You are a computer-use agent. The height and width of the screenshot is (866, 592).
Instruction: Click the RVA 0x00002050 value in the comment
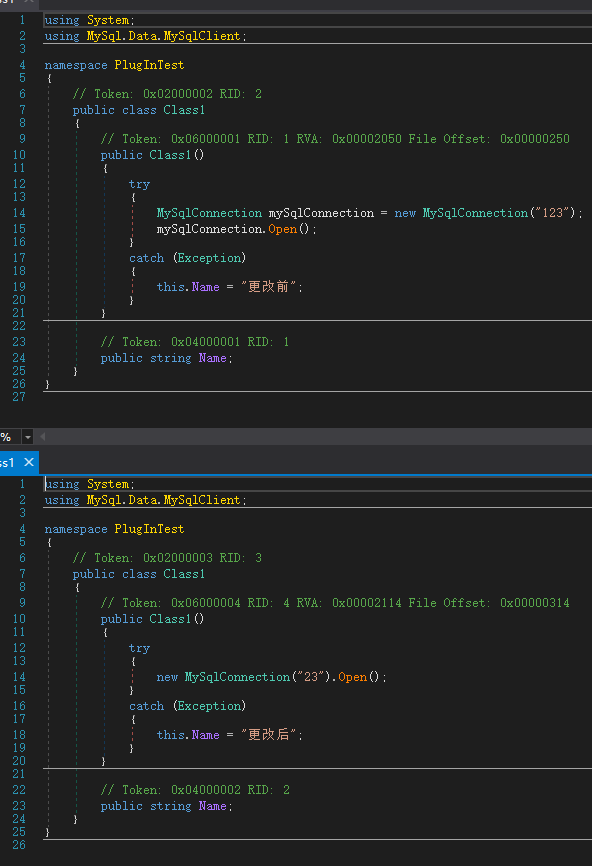pyautogui.click(x=367, y=139)
